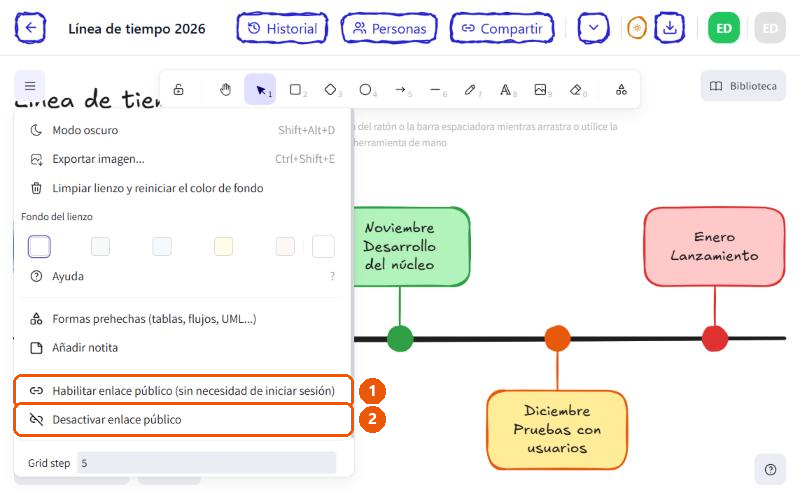
Task: Select the pale yellow background swatch
Action: tap(223, 246)
